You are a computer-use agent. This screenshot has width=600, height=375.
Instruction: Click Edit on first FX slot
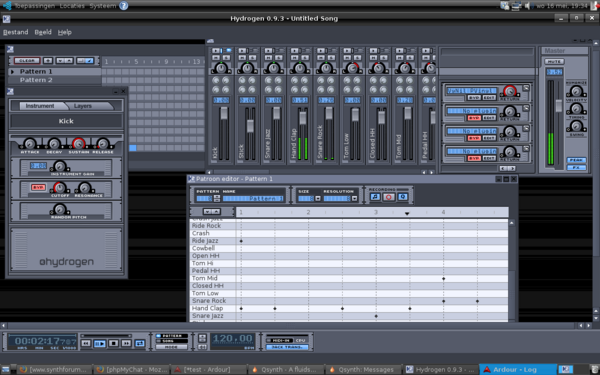point(489,98)
